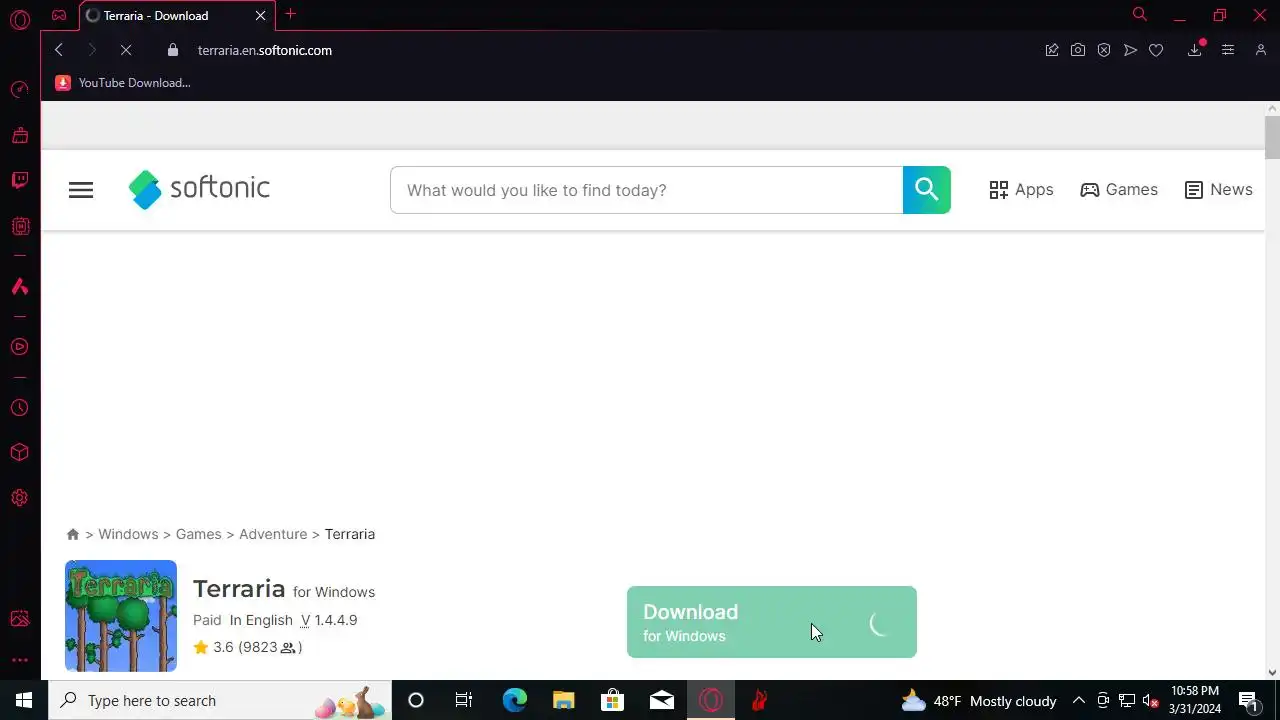The height and width of the screenshot is (720, 1280).
Task: Open Easy Setup sliders icon
Action: click(x=1228, y=50)
